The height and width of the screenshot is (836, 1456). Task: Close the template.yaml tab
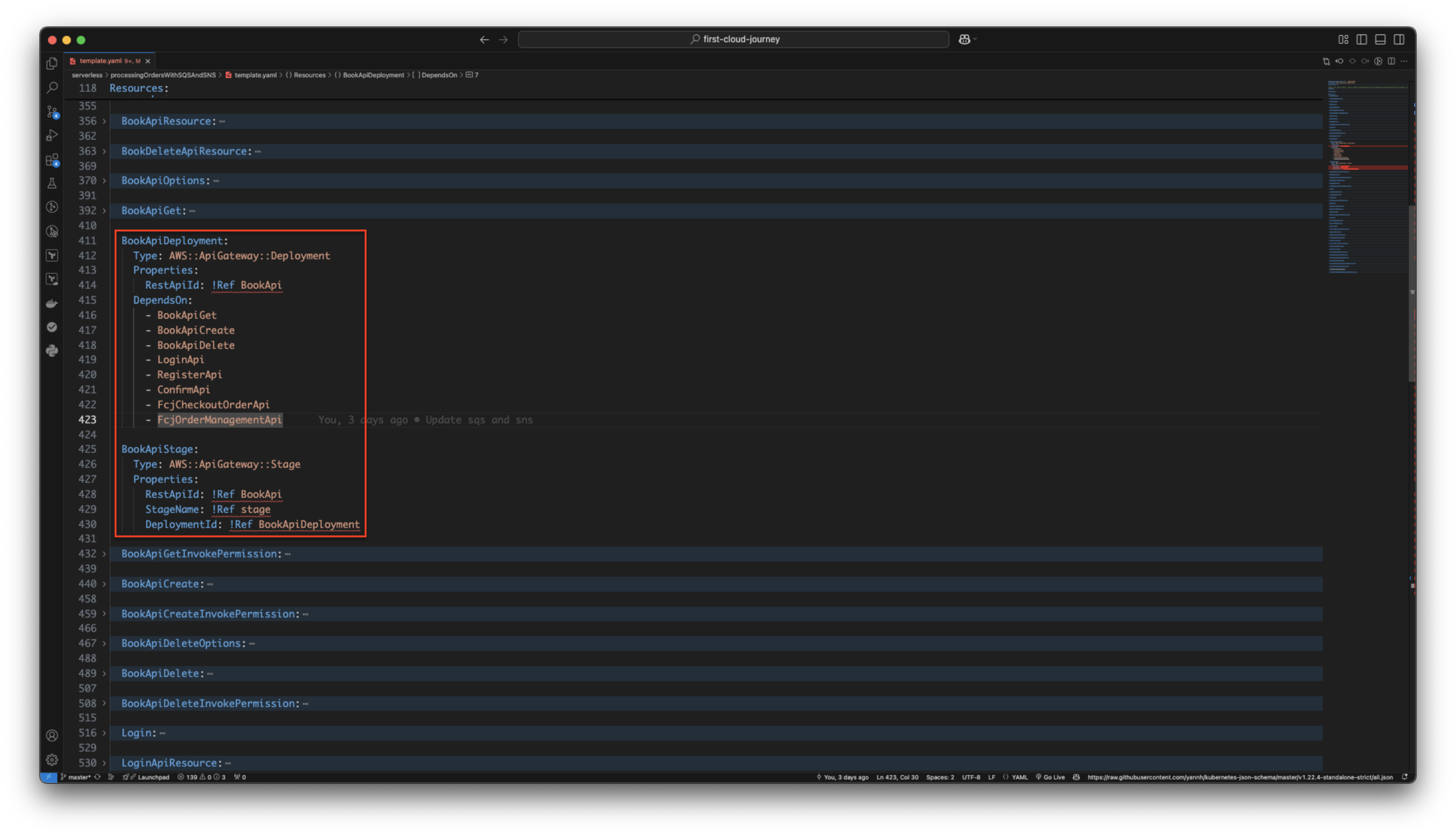pyautogui.click(x=148, y=61)
